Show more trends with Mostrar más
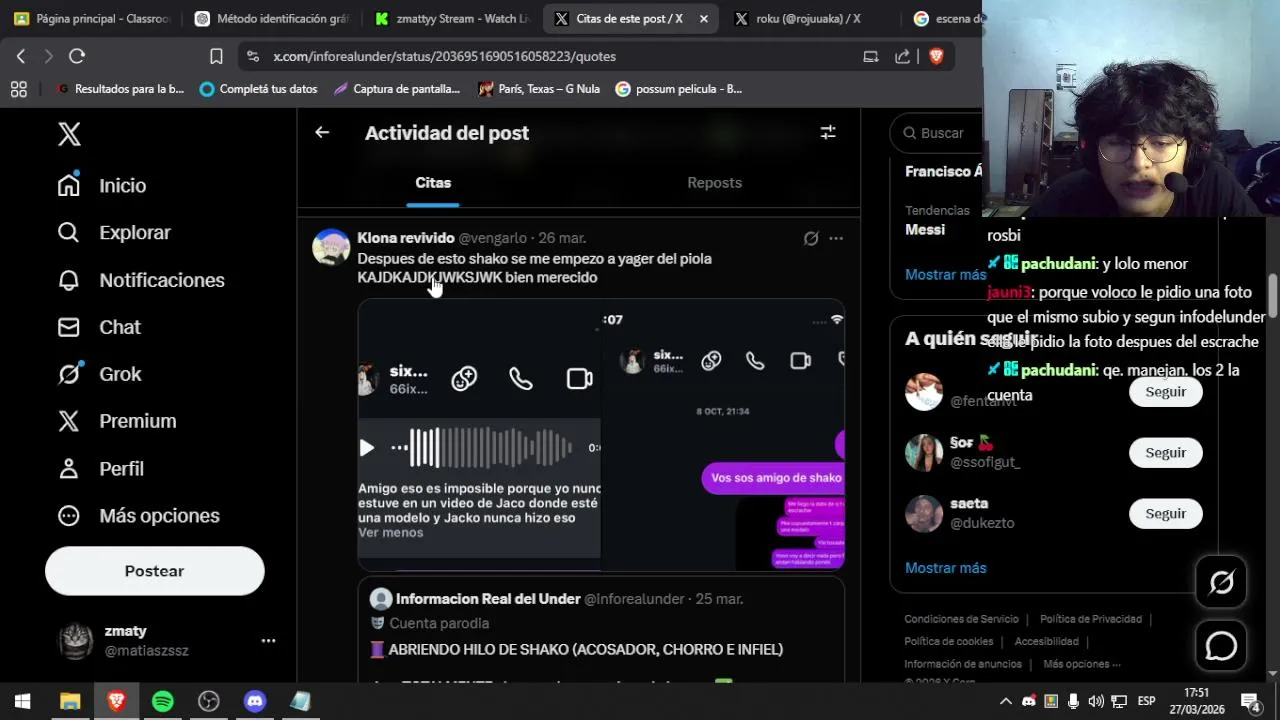This screenshot has height=720, width=1280. coord(945,274)
